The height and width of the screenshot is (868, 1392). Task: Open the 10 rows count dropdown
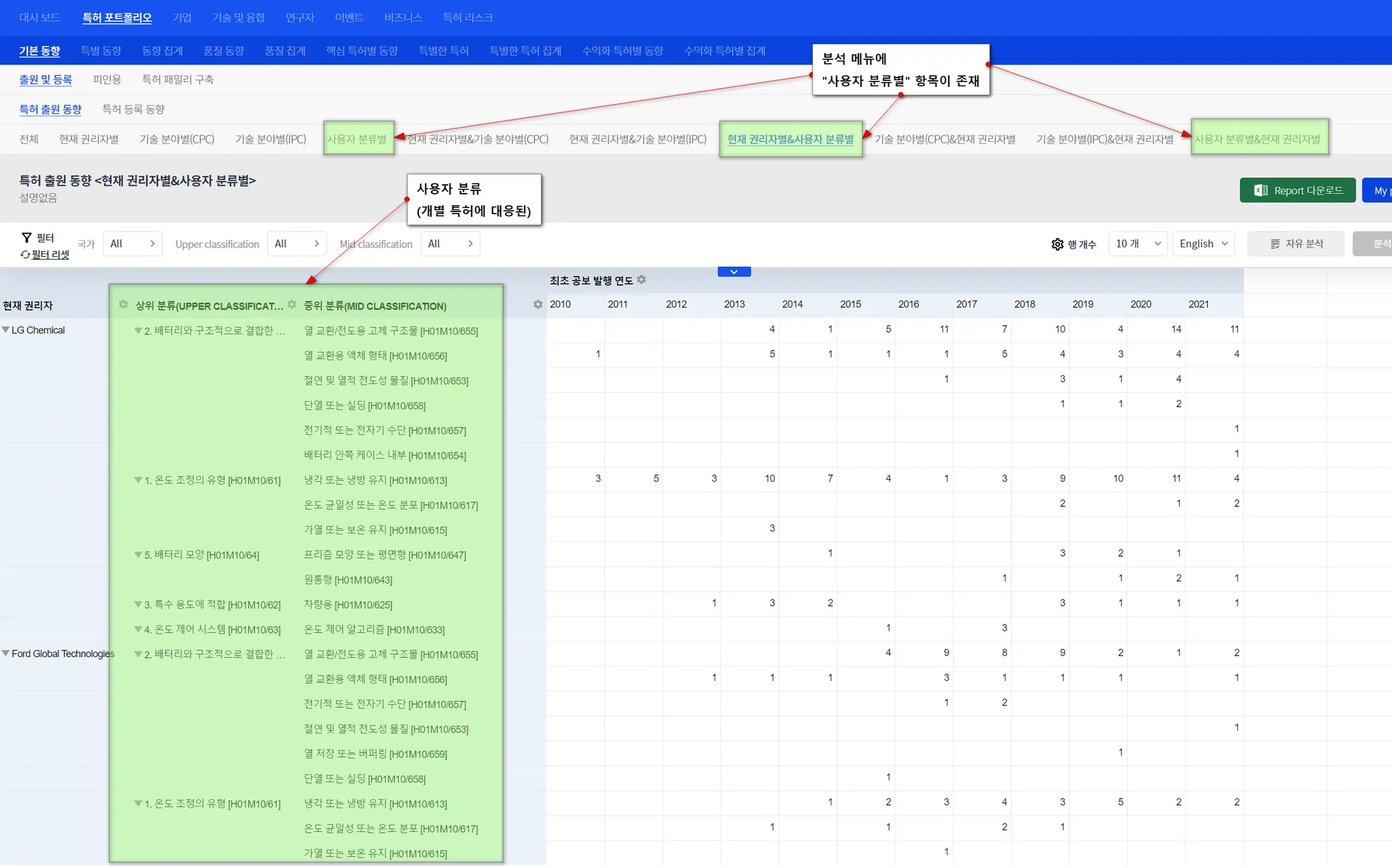point(1138,243)
